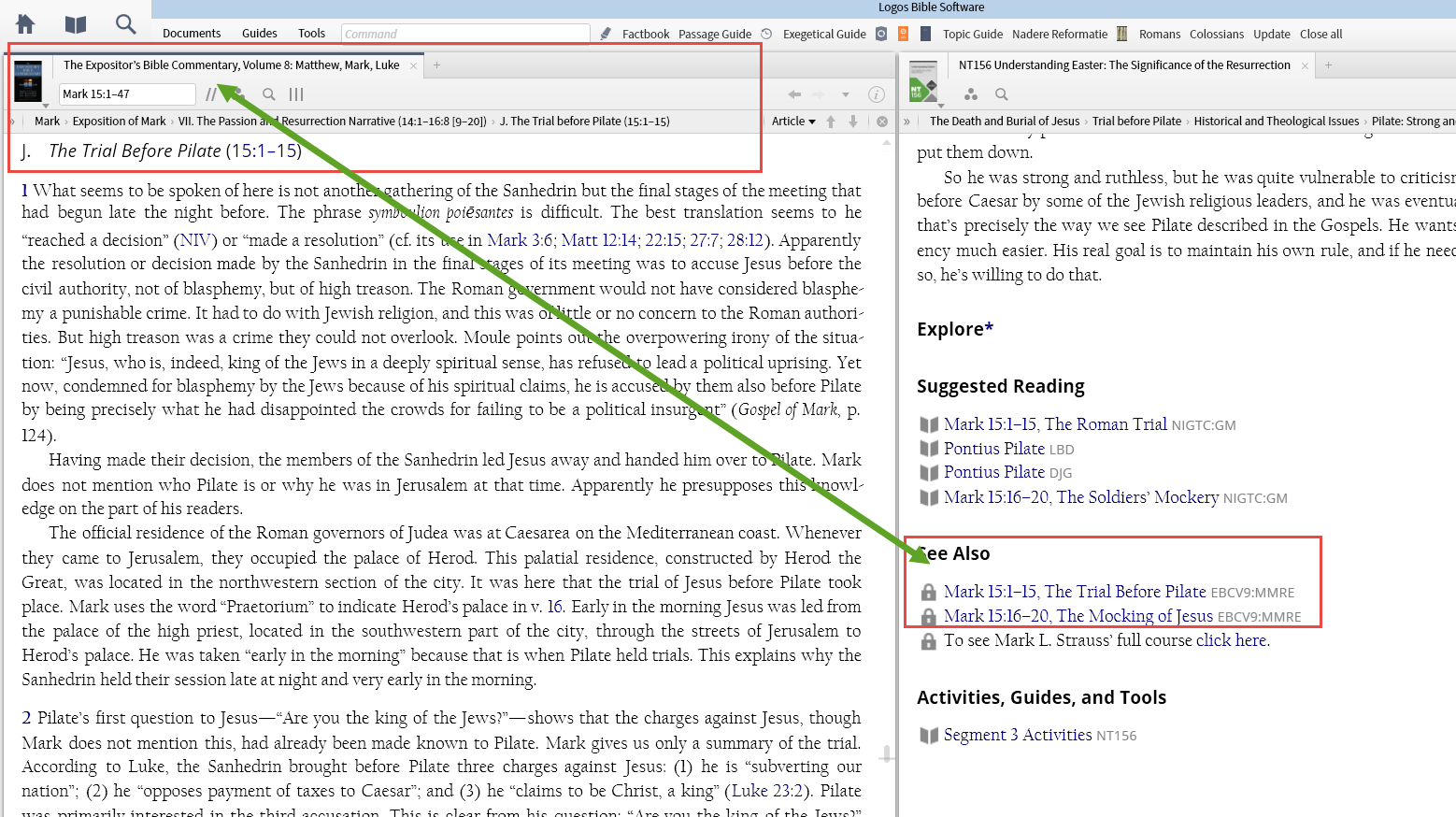Open the NIV link in the commentary text
This screenshot has height=817, width=1456.
coord(194,240)
